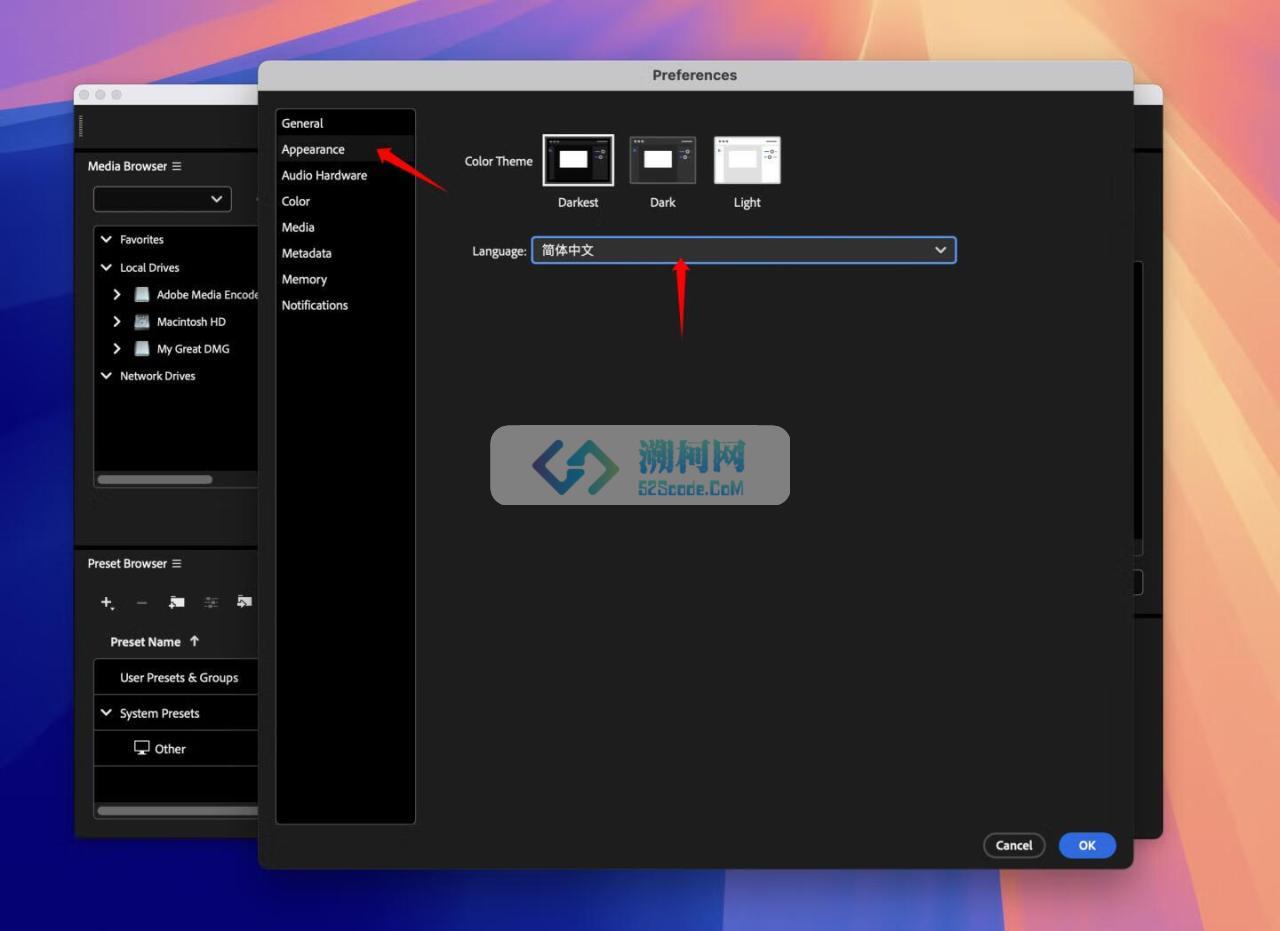Click the Macintosh HD label in Media Browser

pos(191,321)
